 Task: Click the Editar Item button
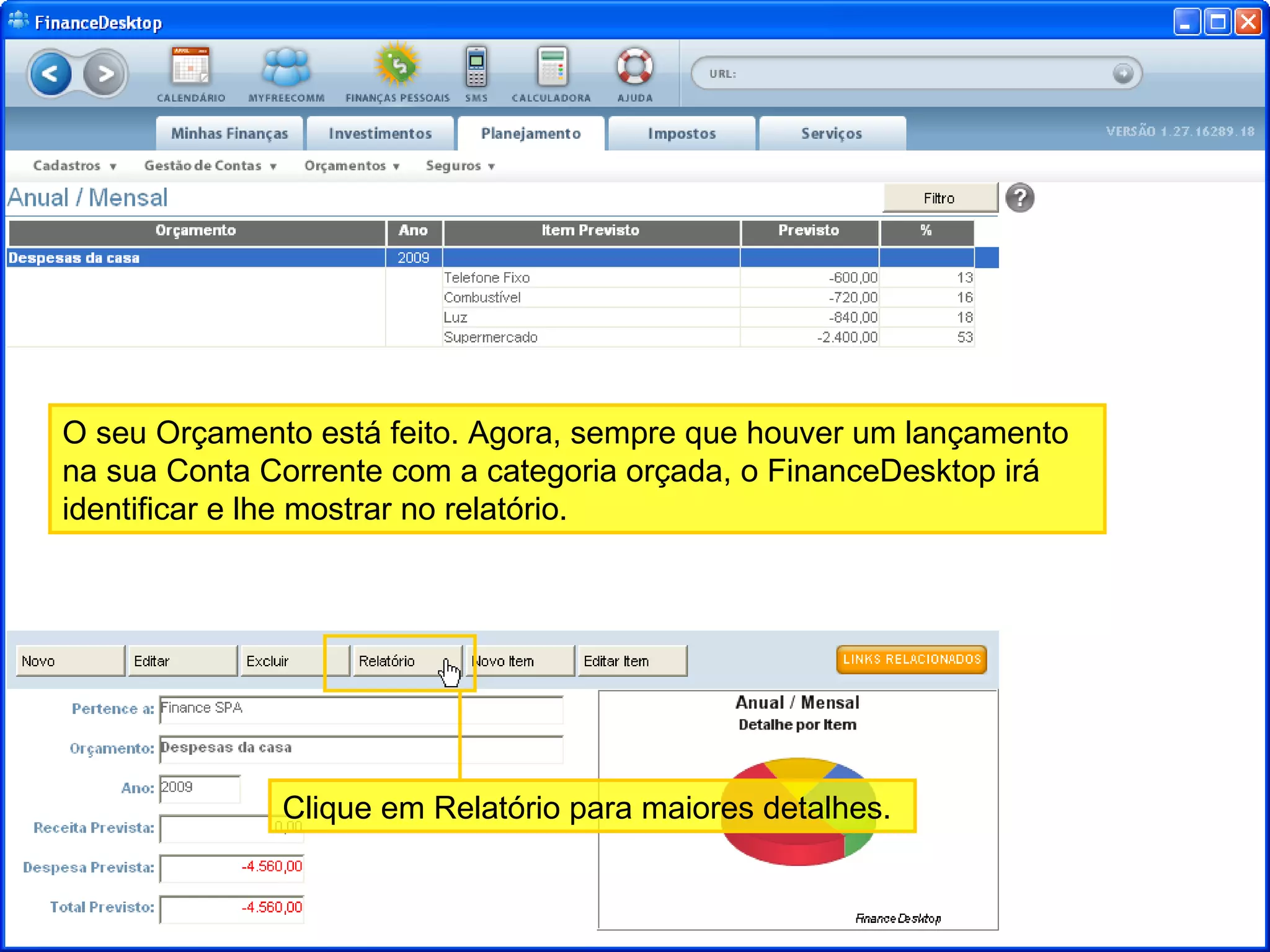click(632, 661)
